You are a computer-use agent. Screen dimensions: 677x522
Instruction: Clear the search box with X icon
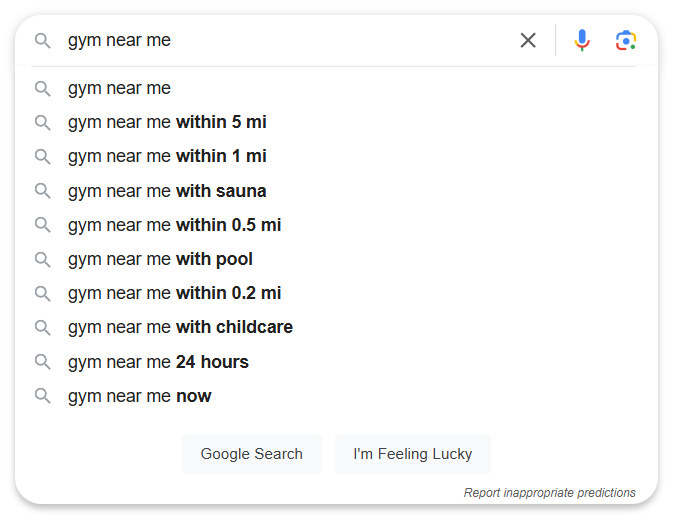pos(528,41)
